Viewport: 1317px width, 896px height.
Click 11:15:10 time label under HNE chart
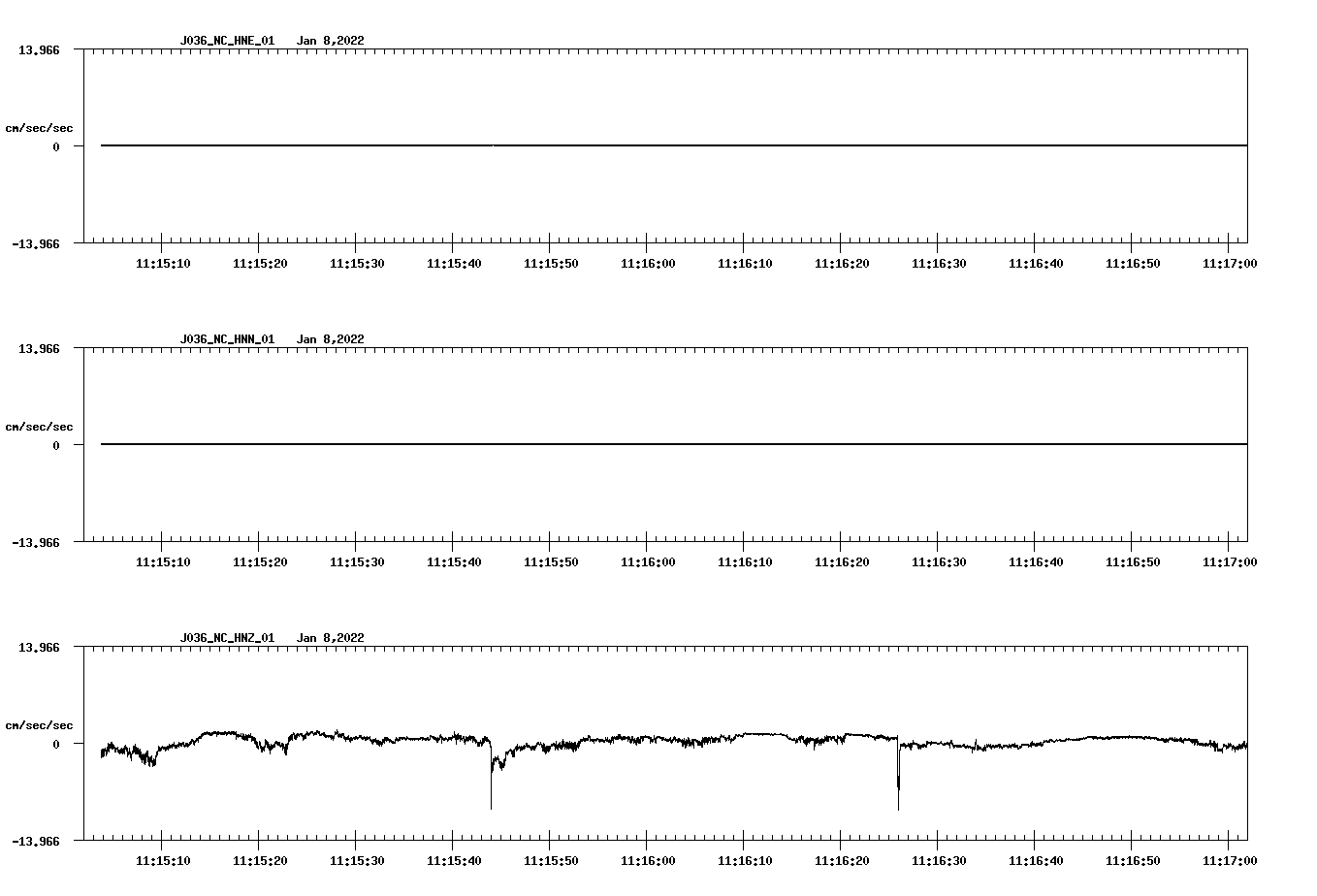point(163,264)
